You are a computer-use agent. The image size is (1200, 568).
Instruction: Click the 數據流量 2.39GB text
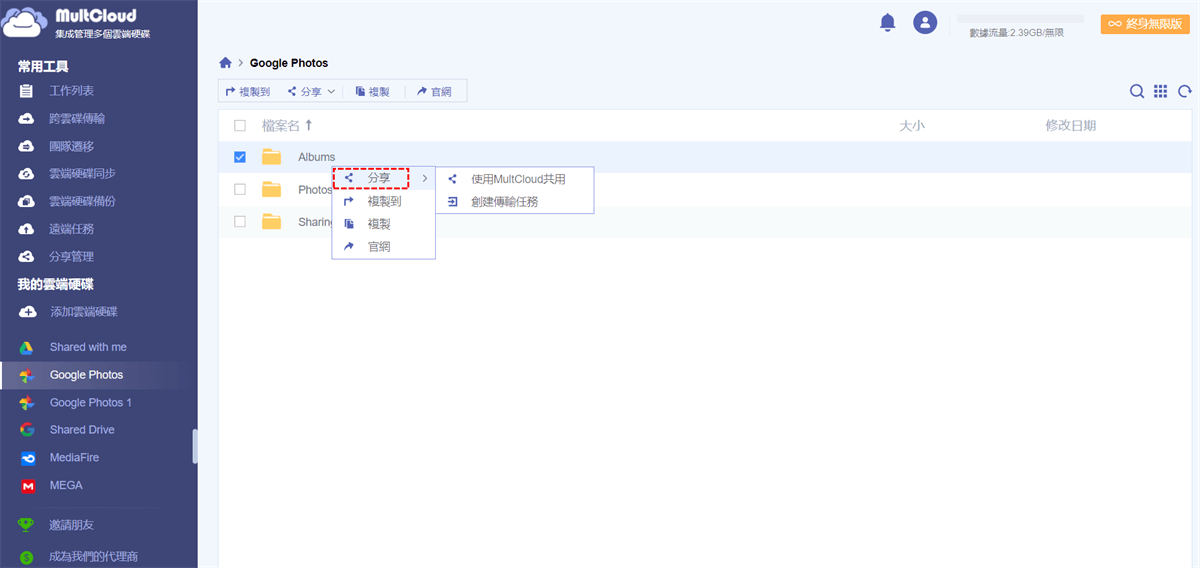click(x=1017, y=33)
